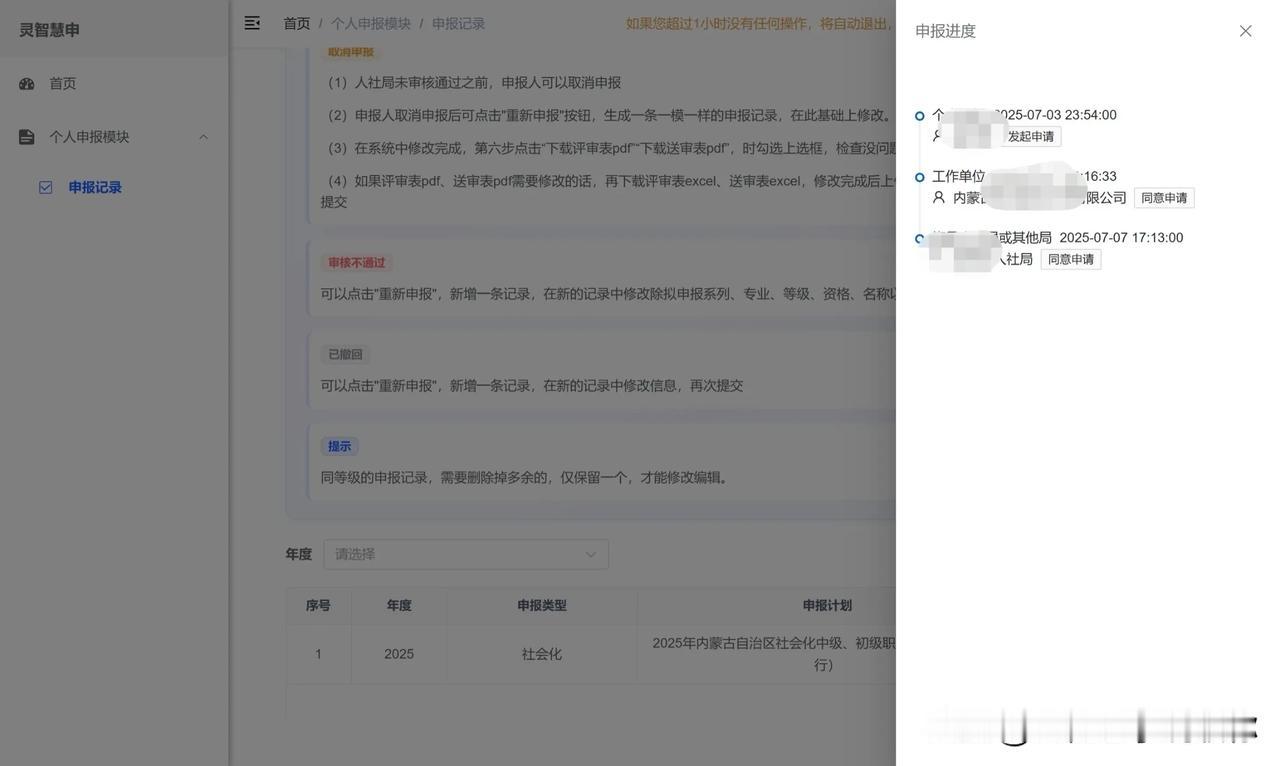Click the 工作单位 timeline dot
This screenshot has width=1280, height=766.
[x=920, y=178]
